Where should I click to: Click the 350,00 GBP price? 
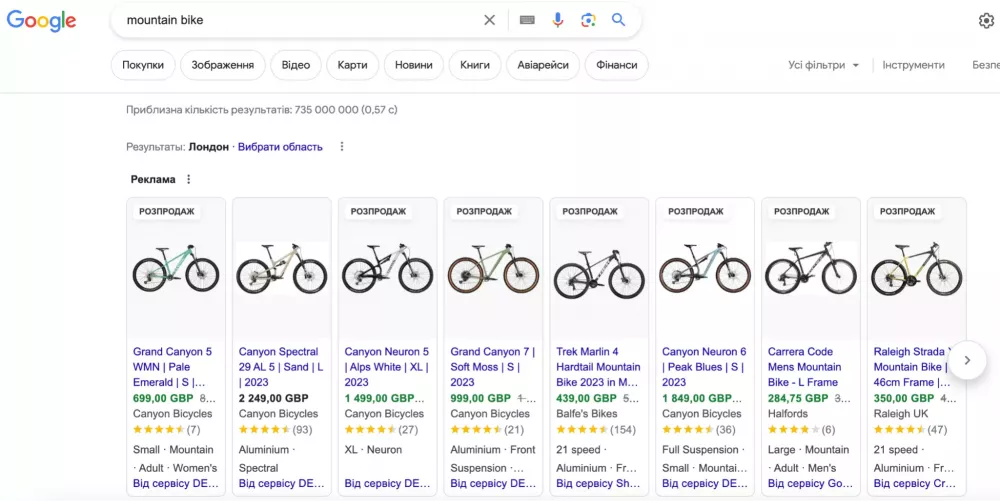click(904, 398)
